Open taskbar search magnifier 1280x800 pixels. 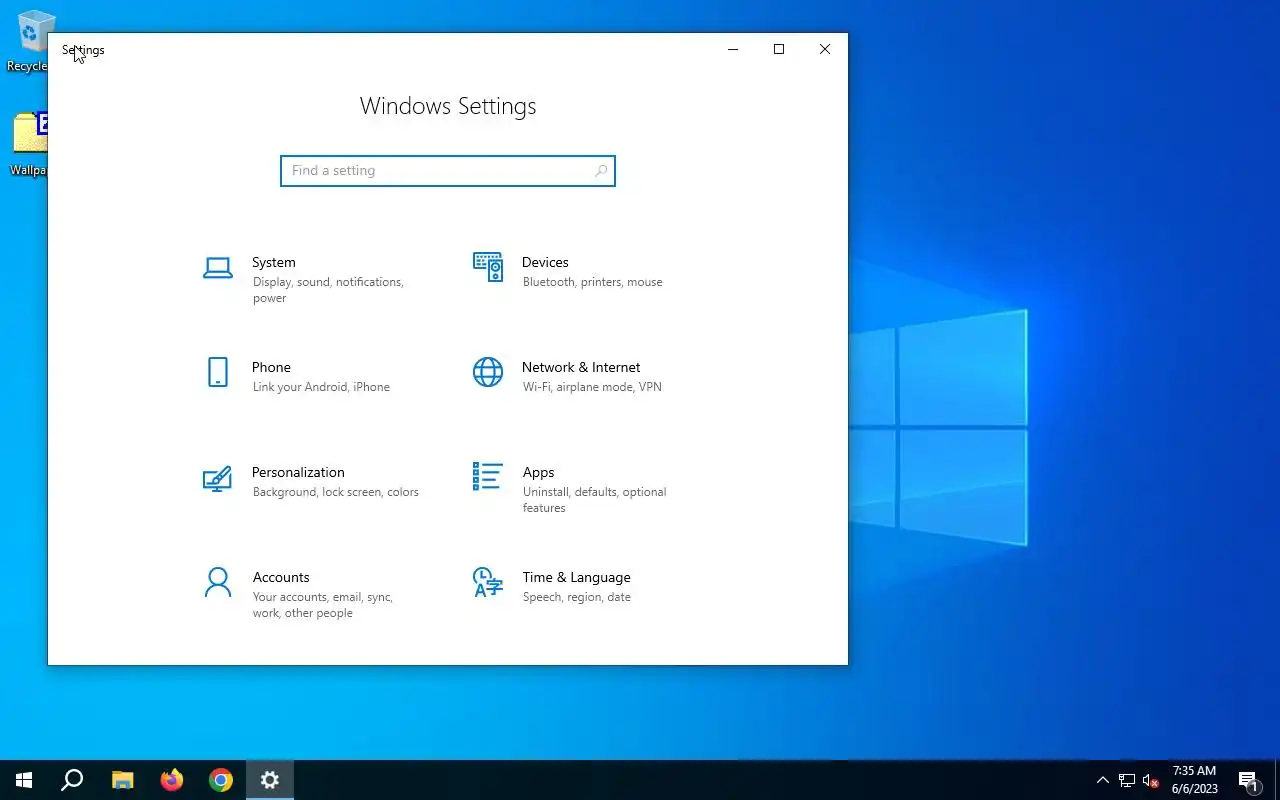[72, 780]
